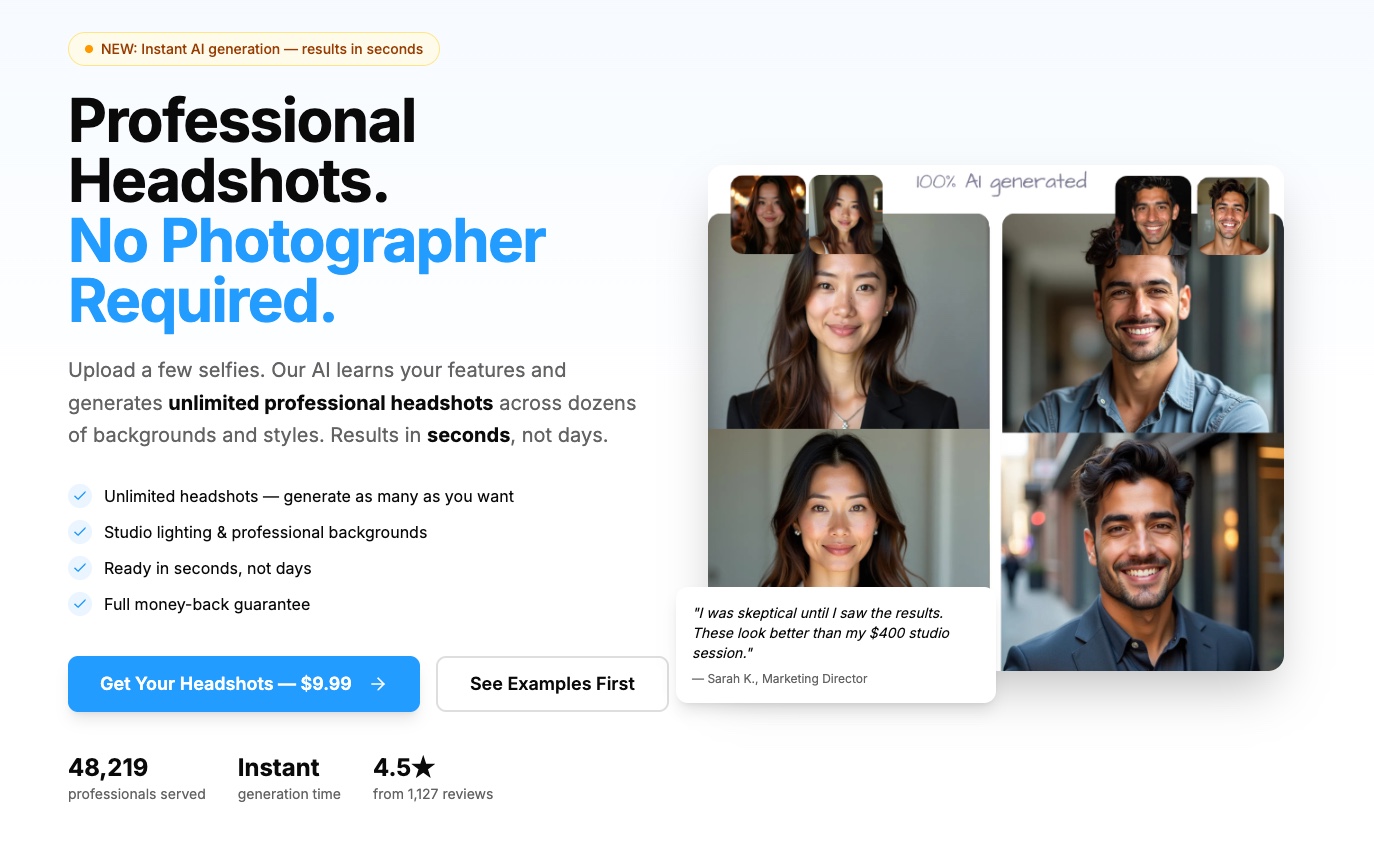The image size is (1374, 844).
Task: Click the arrow icon in Get Your Headshots button
Action: (378, 684)
